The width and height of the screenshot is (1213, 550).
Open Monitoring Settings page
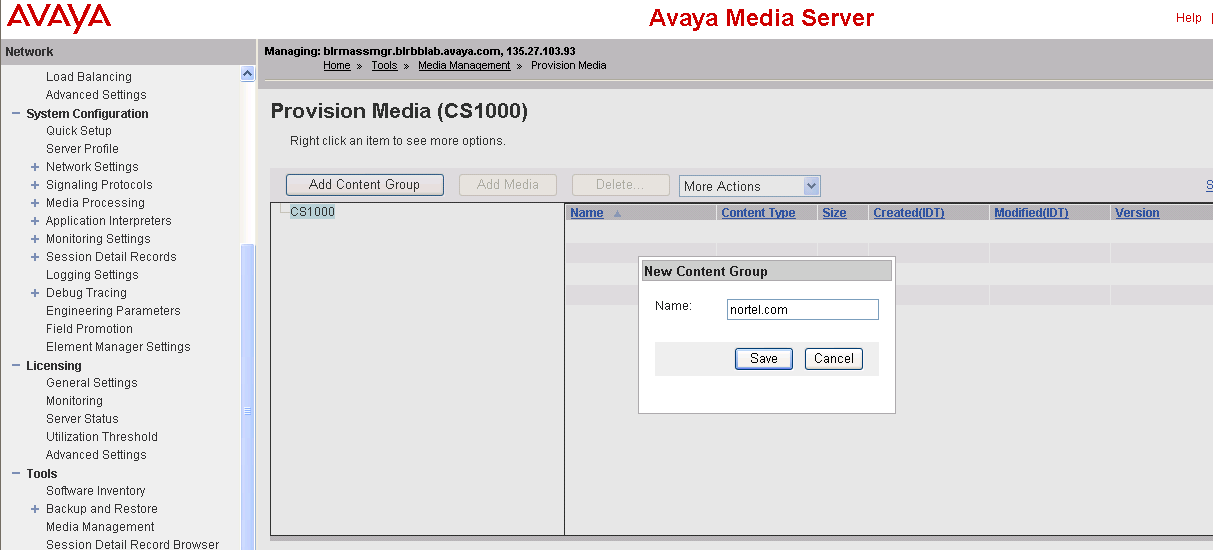click(98, 239)
